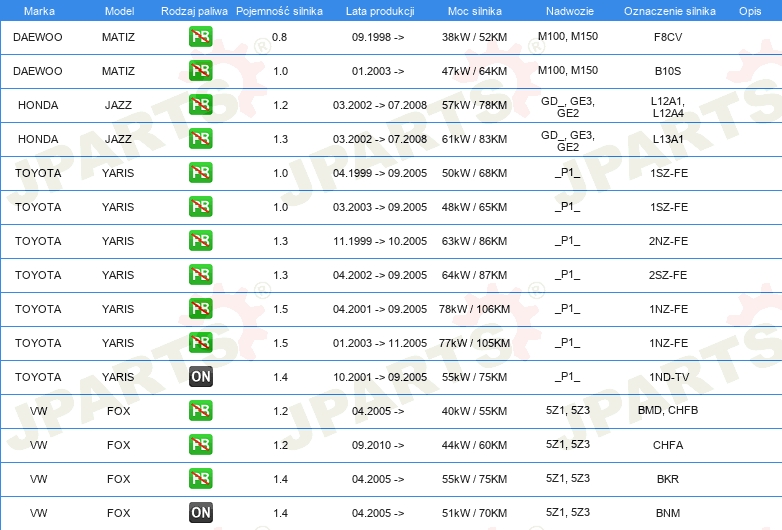782x530 pixels.
Task: Select engine code 1ND-TV
Action: coord(669,377)
